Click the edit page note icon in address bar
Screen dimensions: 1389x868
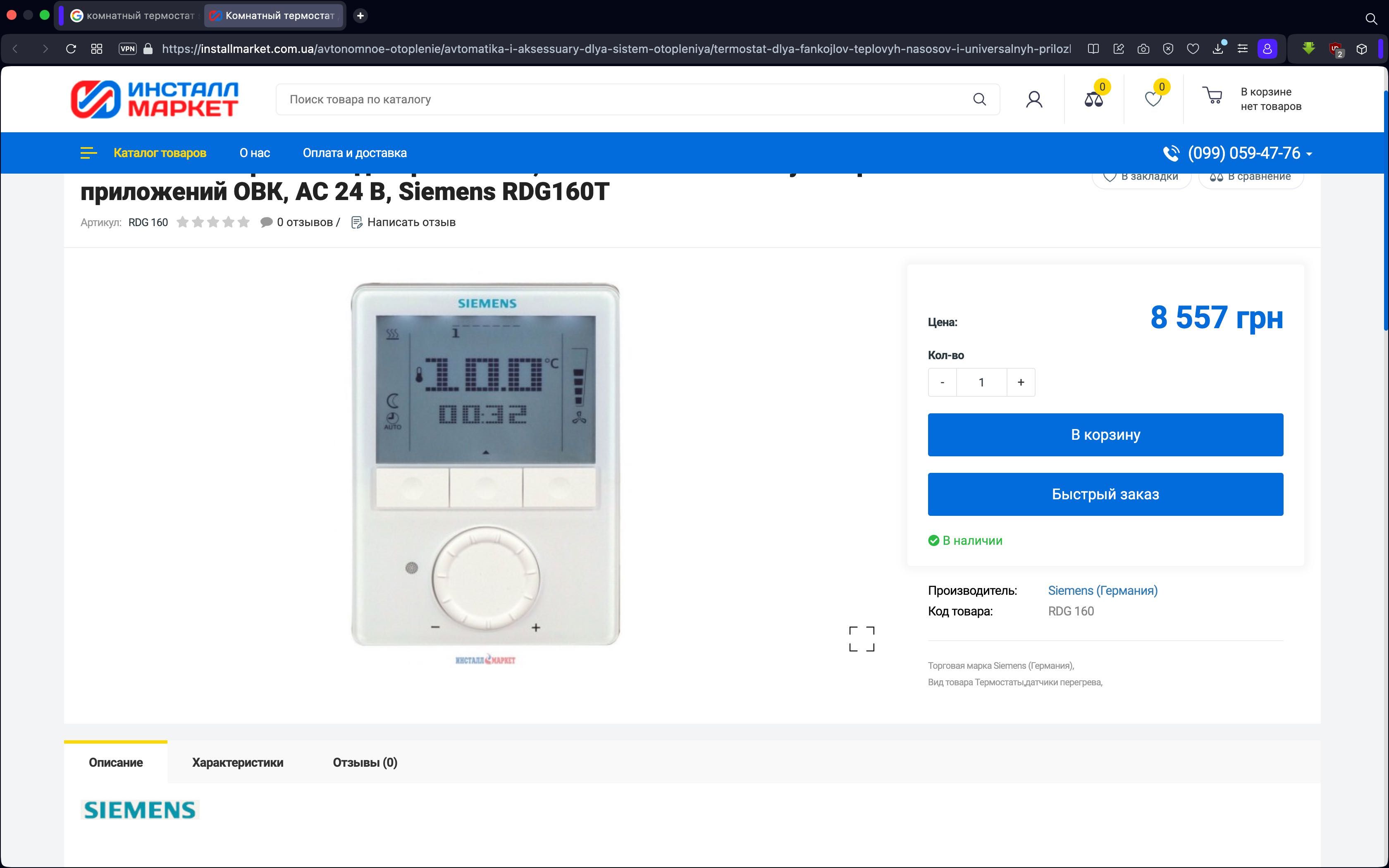pyautogui.click(x=1119, y=49)
